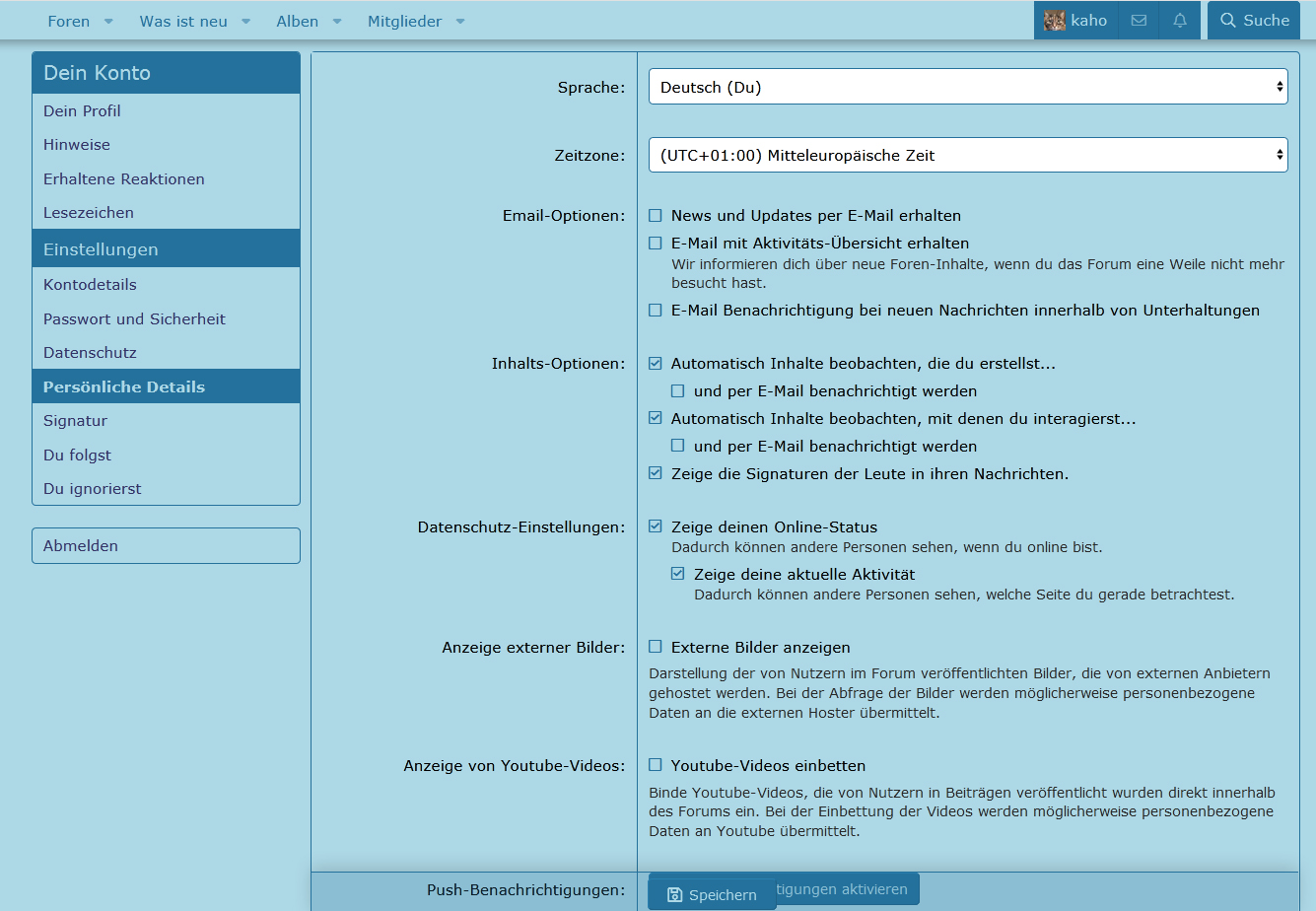Expand the Foren menu arrow
The width and height of the screenshot is (1316, 911).
click(x=108, y=22)
